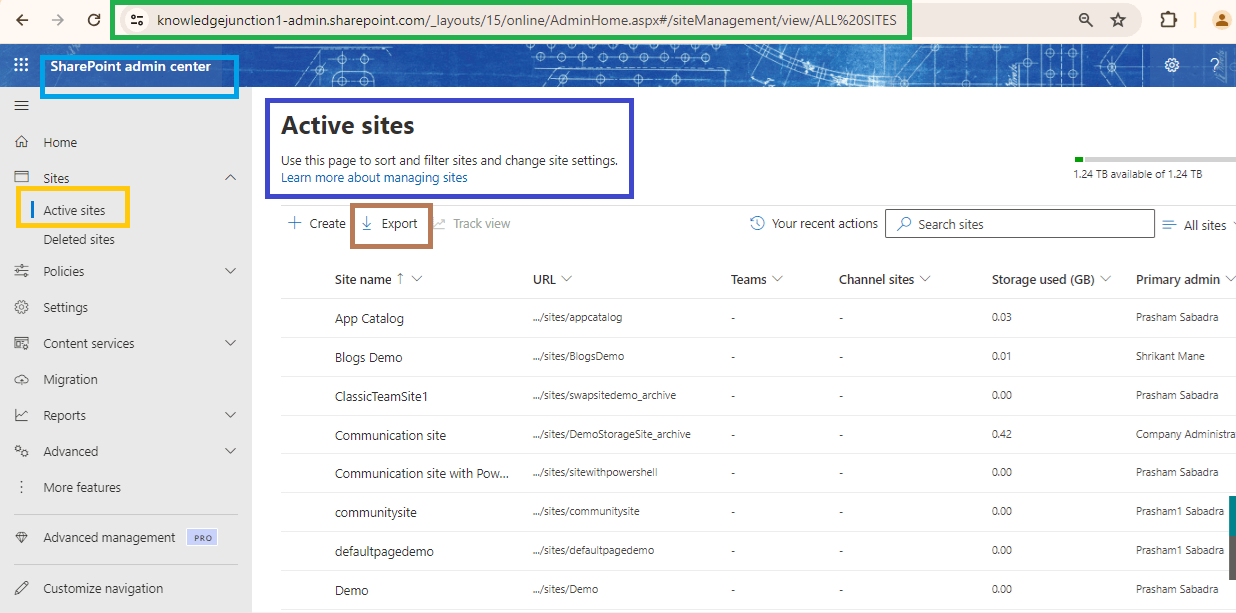Bookmark the page with star icon
Image resolution: width=1236 pixels, height=613 pixels.
click(x=1118, y=20)
